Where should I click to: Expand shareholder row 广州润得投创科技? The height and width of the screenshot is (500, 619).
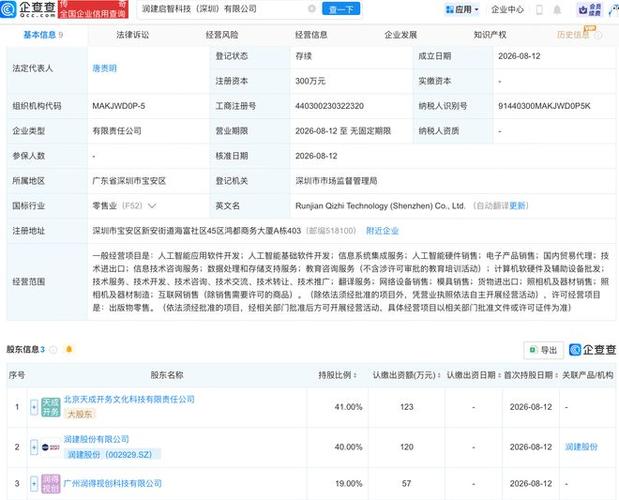[x=34, y=483]
